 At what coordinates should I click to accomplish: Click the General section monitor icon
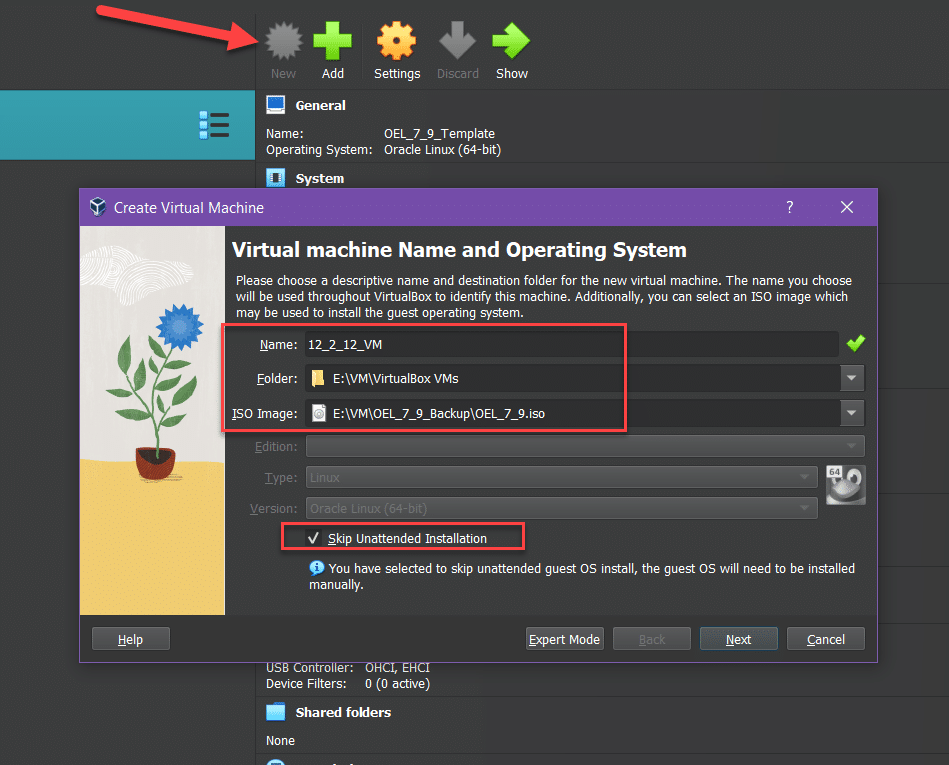click(x=276, y=105)
